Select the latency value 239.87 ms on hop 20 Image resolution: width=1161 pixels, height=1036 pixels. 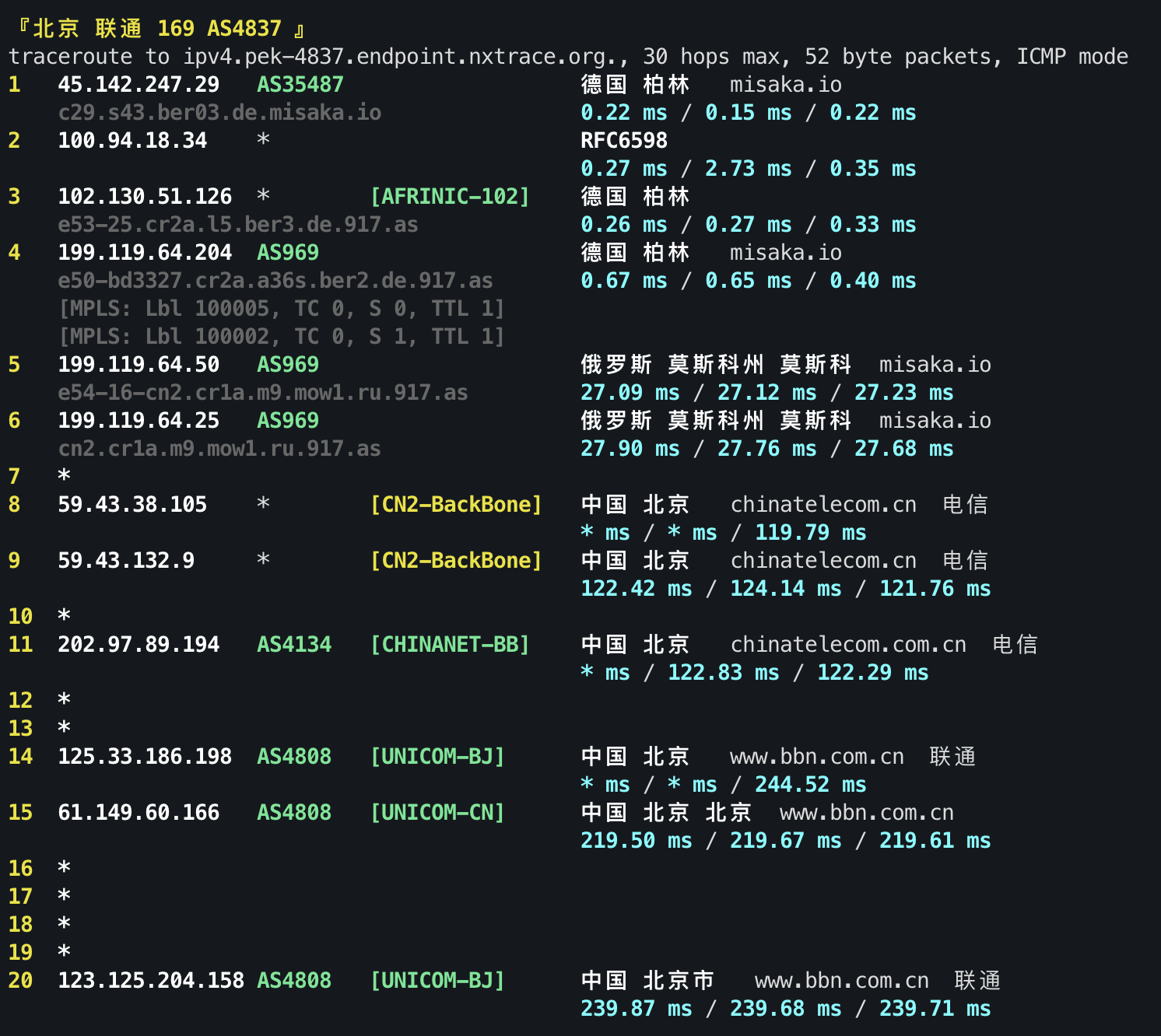pos(636,1008)
